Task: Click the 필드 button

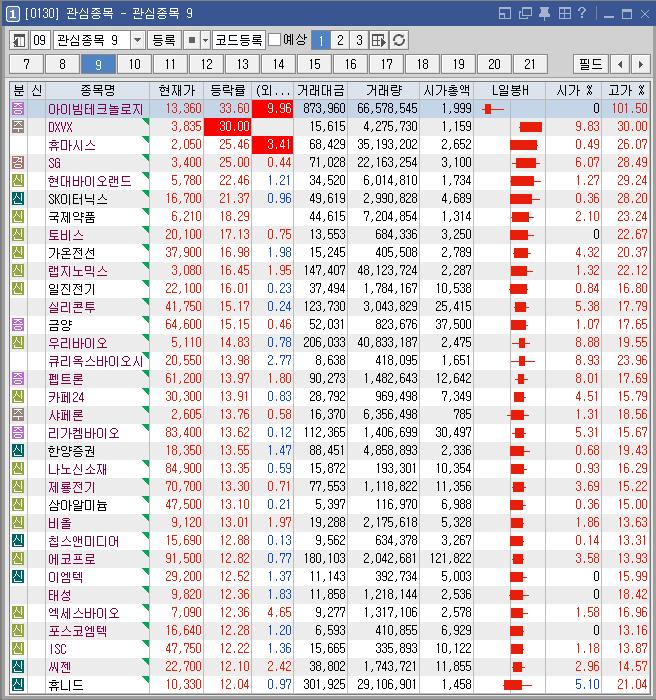Action: [590, 65]
